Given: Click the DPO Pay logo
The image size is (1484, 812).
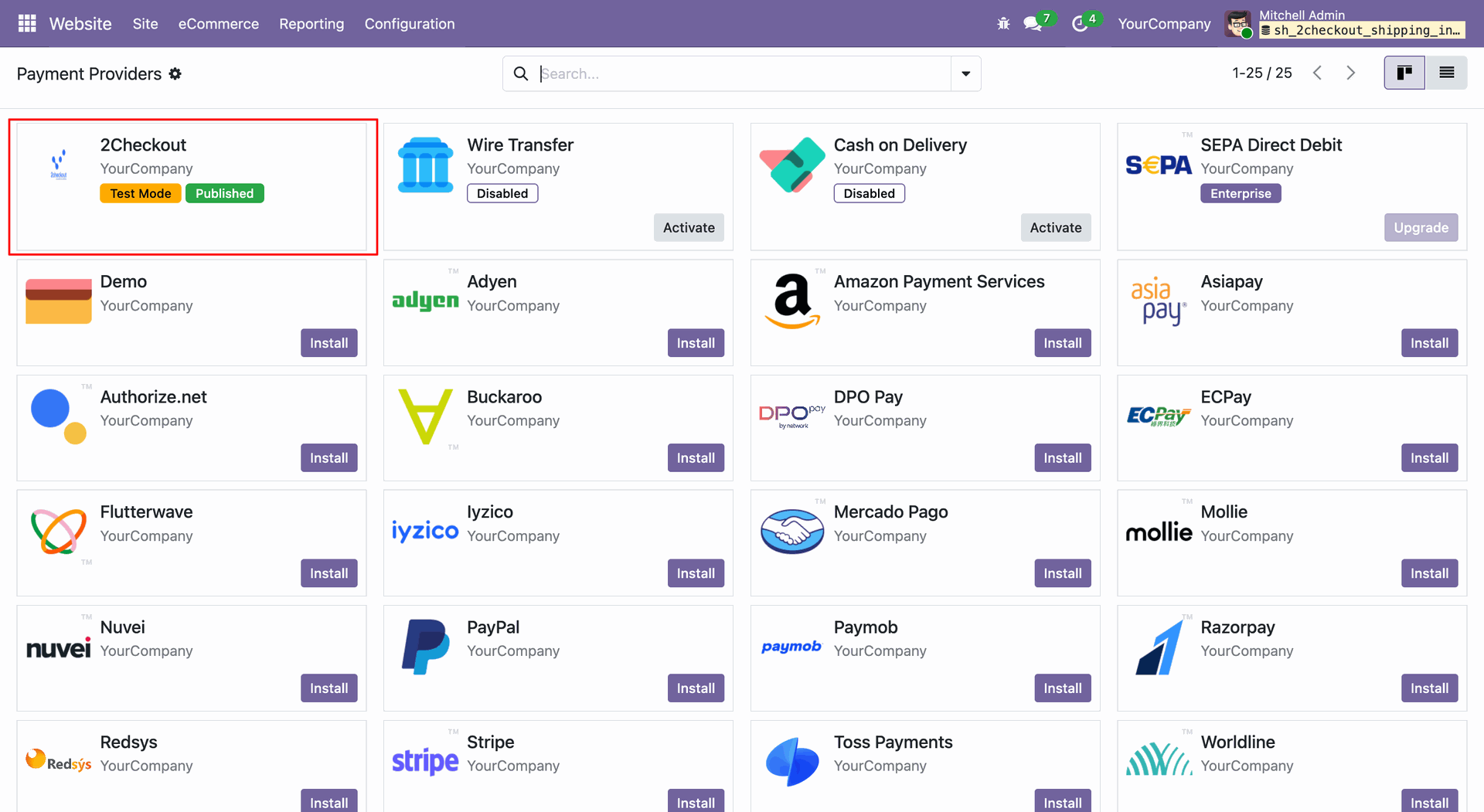Looking at the screenshot, I should [792, 416].
